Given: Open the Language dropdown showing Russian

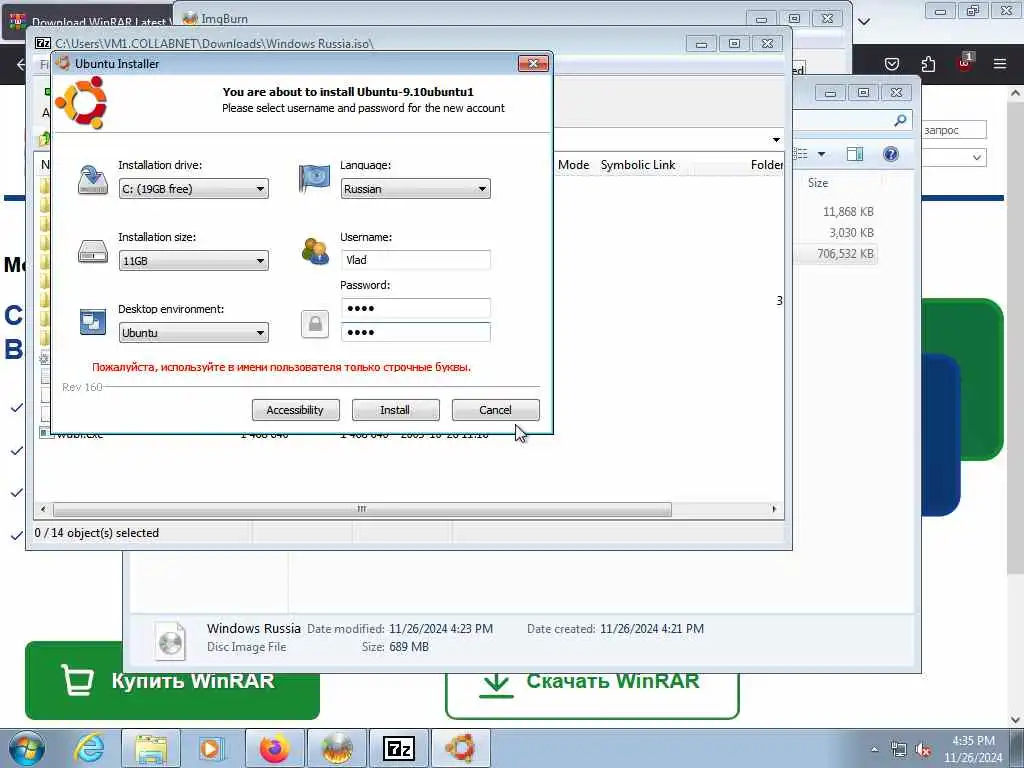Looking at the screenshot, I should 415,189.
